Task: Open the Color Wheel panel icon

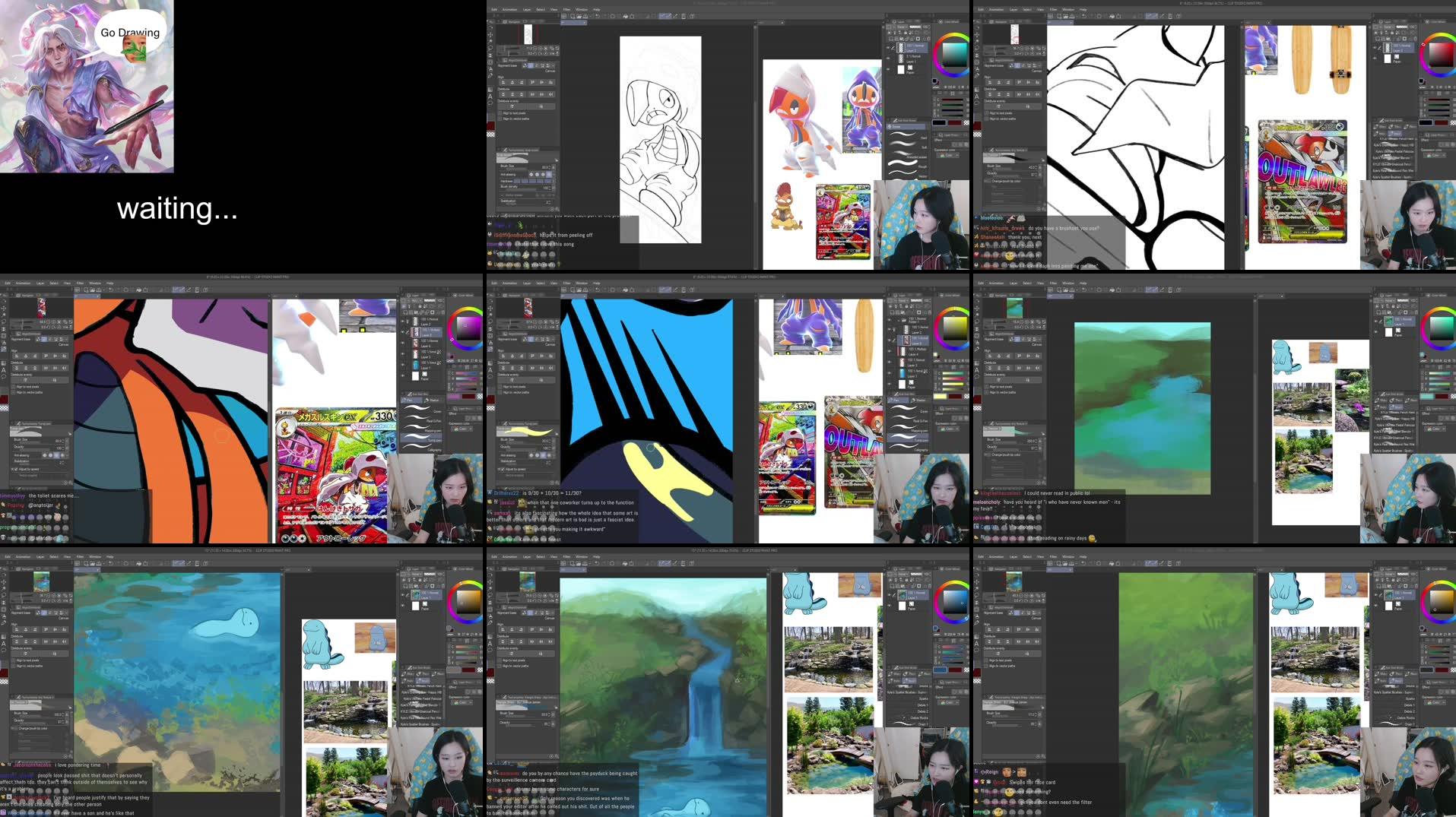Action: coord(941,21)
